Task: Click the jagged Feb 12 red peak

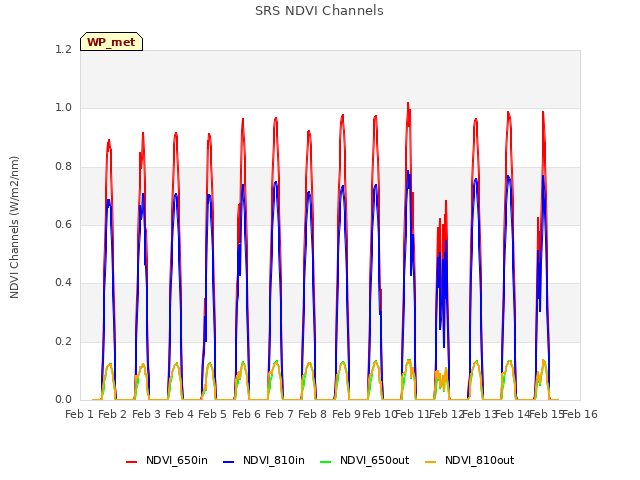Action: point(446,202)
